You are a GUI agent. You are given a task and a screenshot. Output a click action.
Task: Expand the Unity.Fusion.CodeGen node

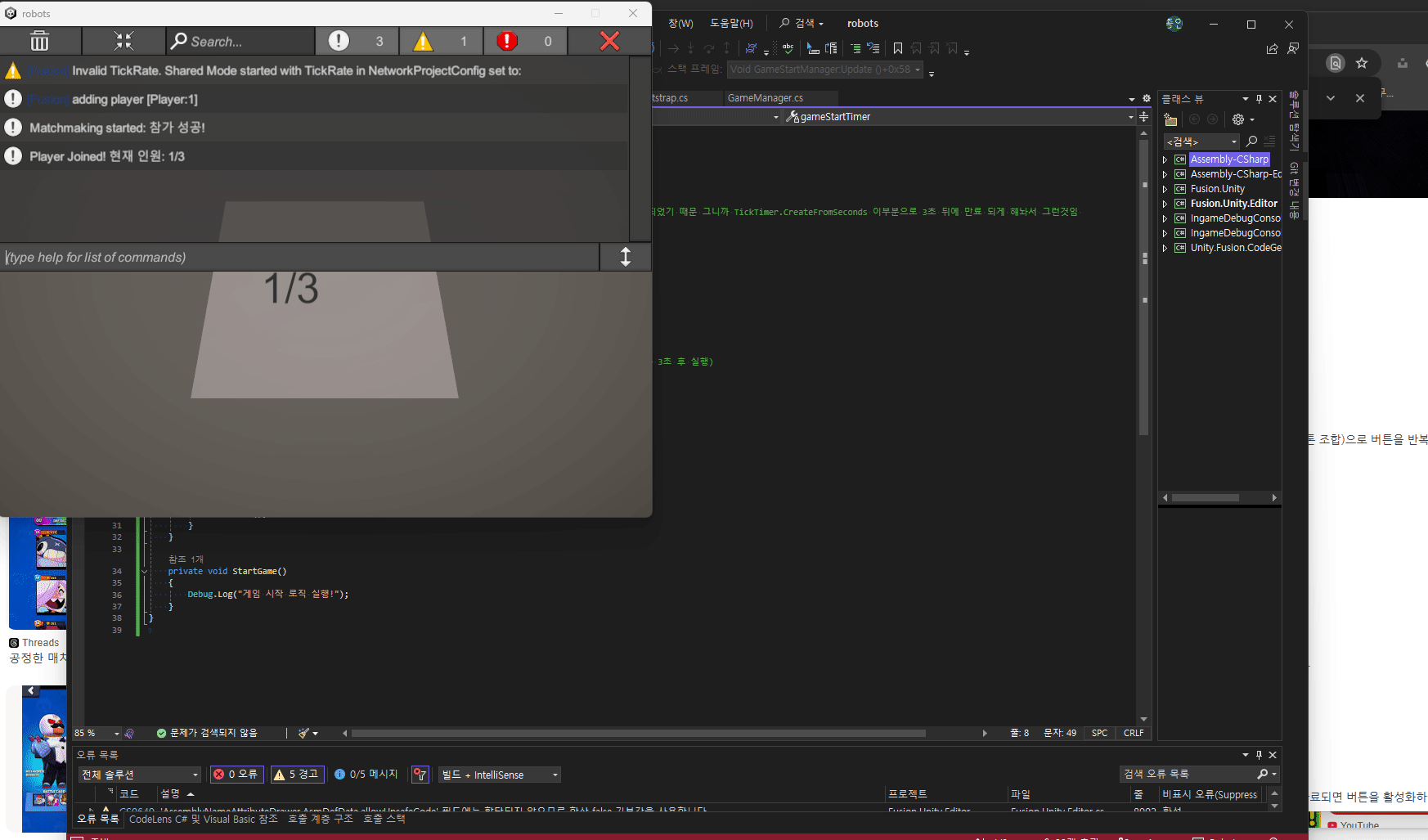click(x=1165, y=248)
